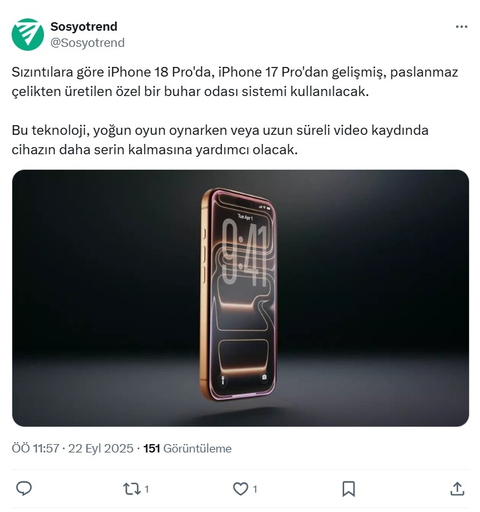
Task: Click the flashlight icon on phone lockscreen
Action: pos(223,380)
